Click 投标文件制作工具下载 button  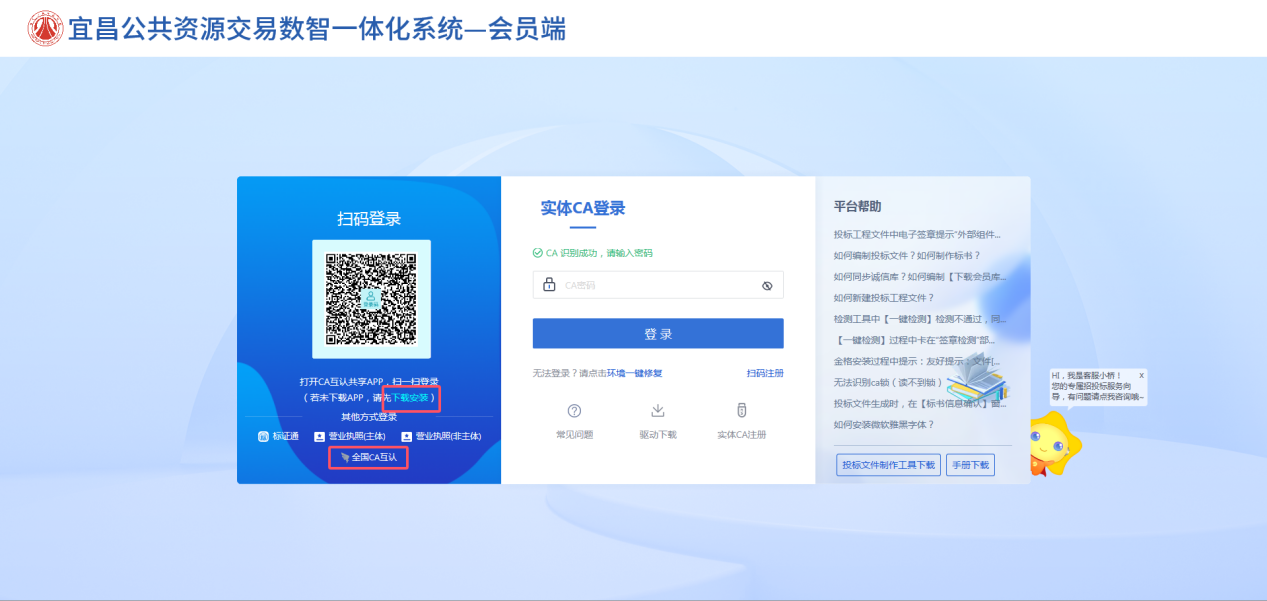tap(888, 465)
